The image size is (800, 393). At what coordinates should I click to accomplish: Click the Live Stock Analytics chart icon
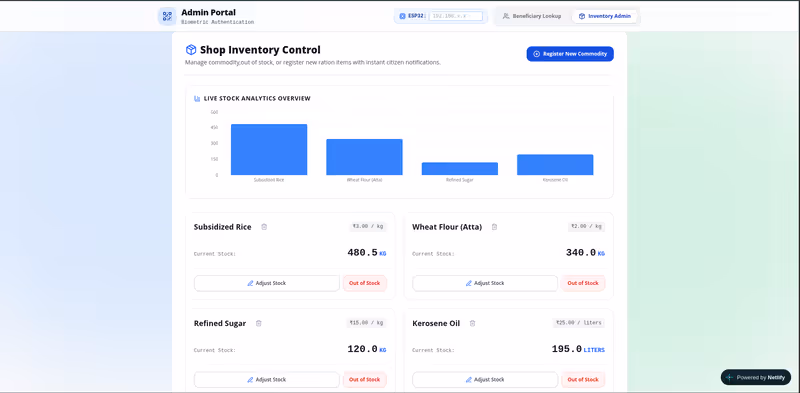(197, 99)
